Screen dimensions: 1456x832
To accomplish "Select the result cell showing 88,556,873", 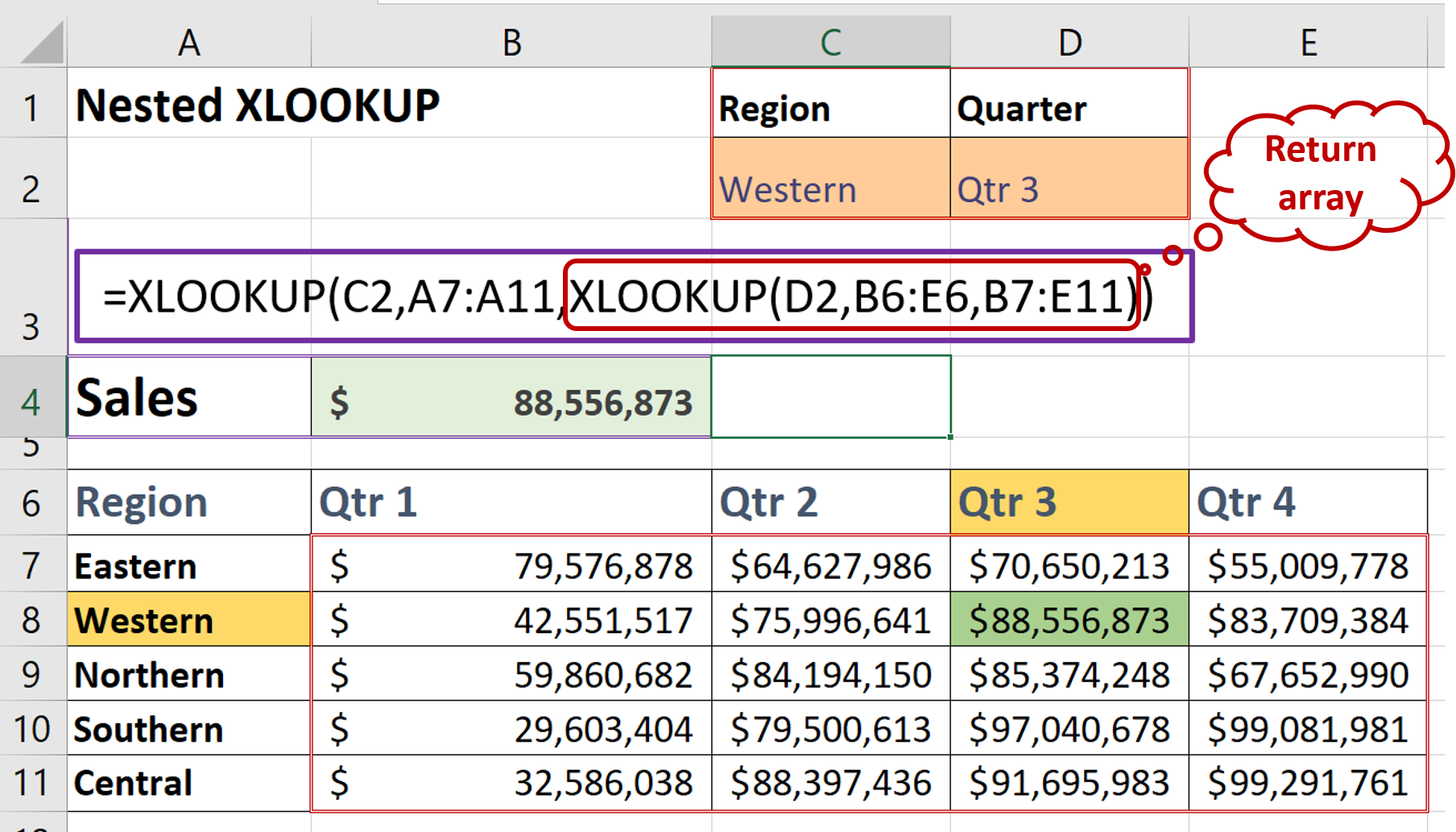I will [x=511, y=397].
